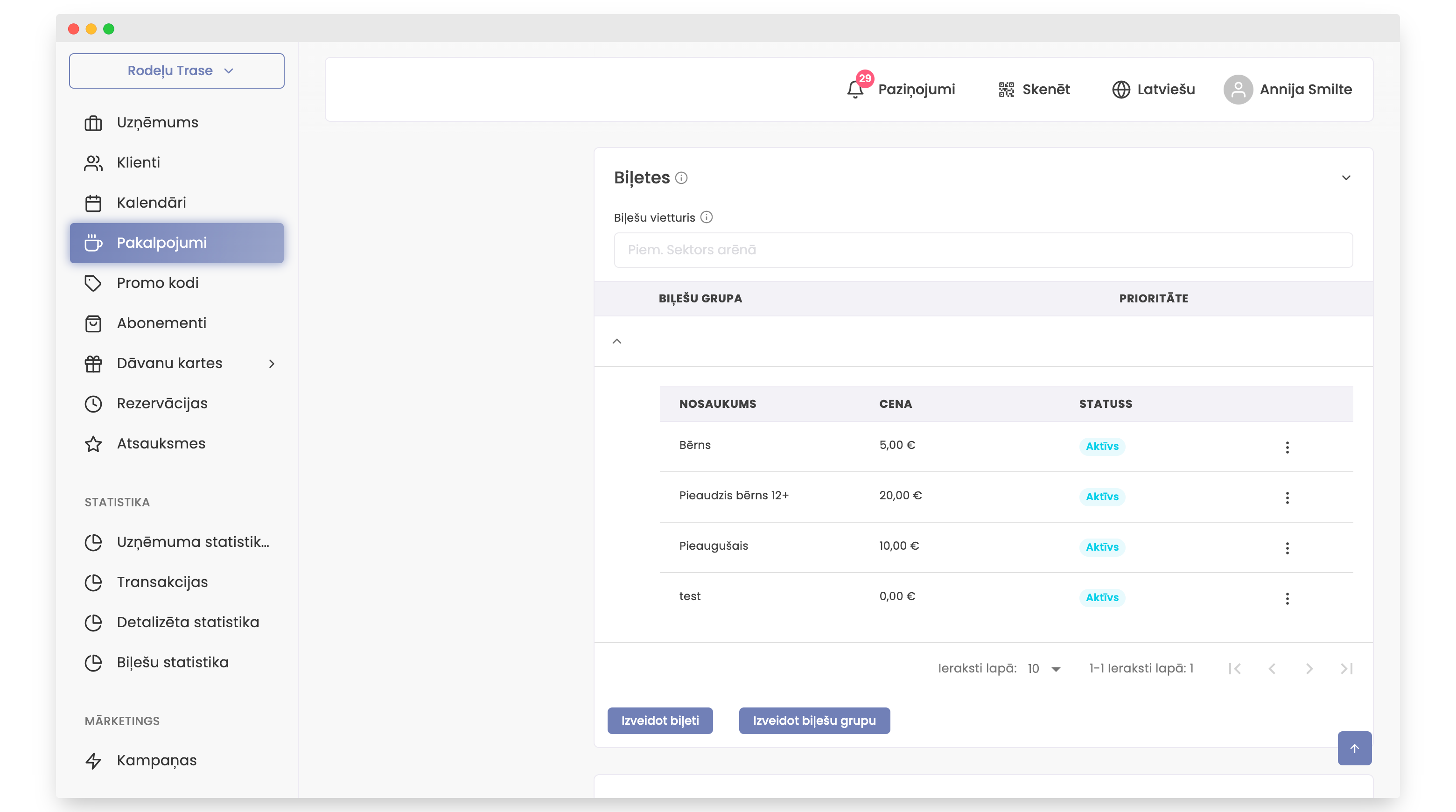Image resolution: width=1456 pixels, height=812 pixels.
Task: Expand Dāvanu kartes submenu
Action: [271, 364]
